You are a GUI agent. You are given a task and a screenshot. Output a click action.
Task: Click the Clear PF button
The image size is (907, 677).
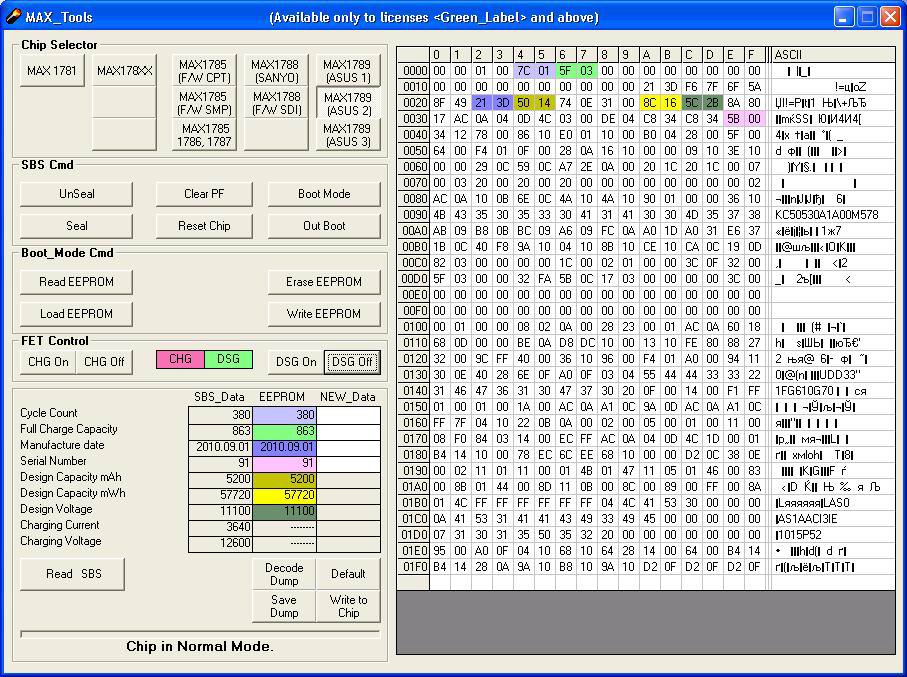pos(204,194)
